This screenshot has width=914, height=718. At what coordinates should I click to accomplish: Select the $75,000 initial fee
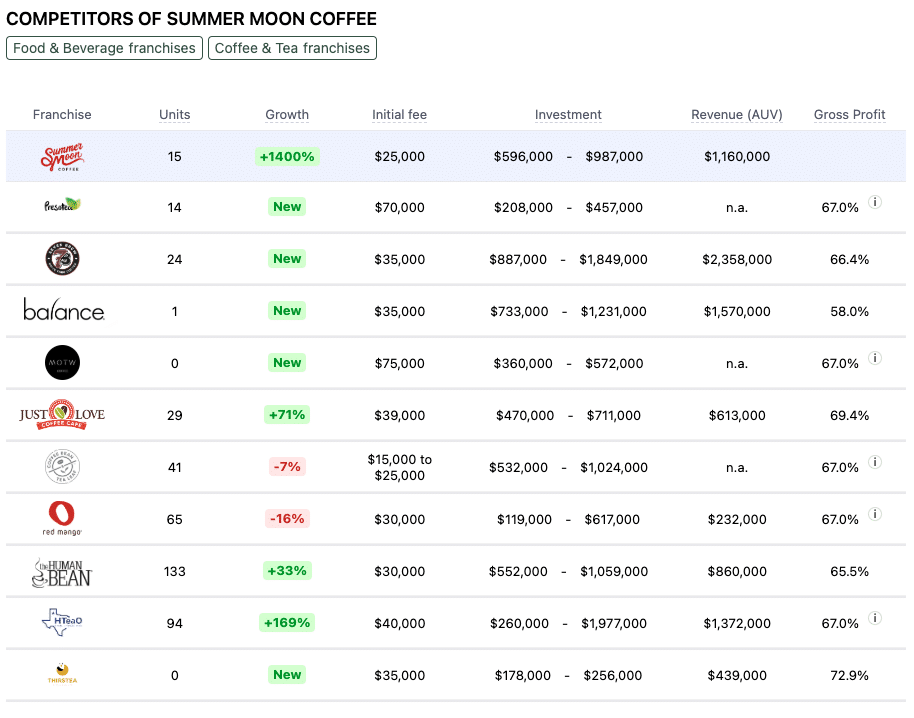[399, 363]
